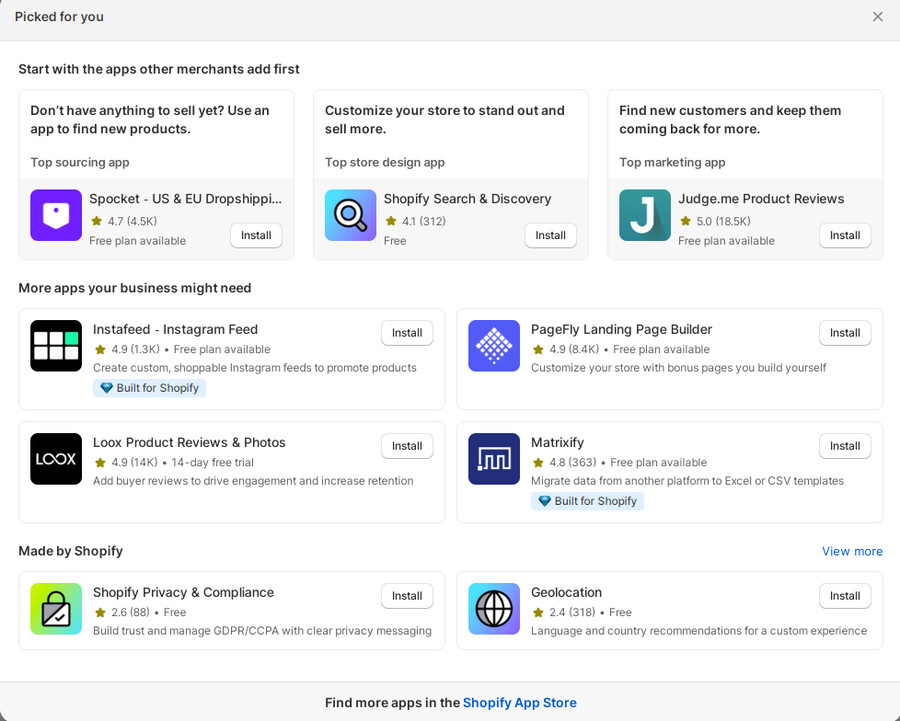Click the Instafeed 4.9 (1.3K) rating
The height and width of the screenshot is (721, 900).
tap(127, 349)
